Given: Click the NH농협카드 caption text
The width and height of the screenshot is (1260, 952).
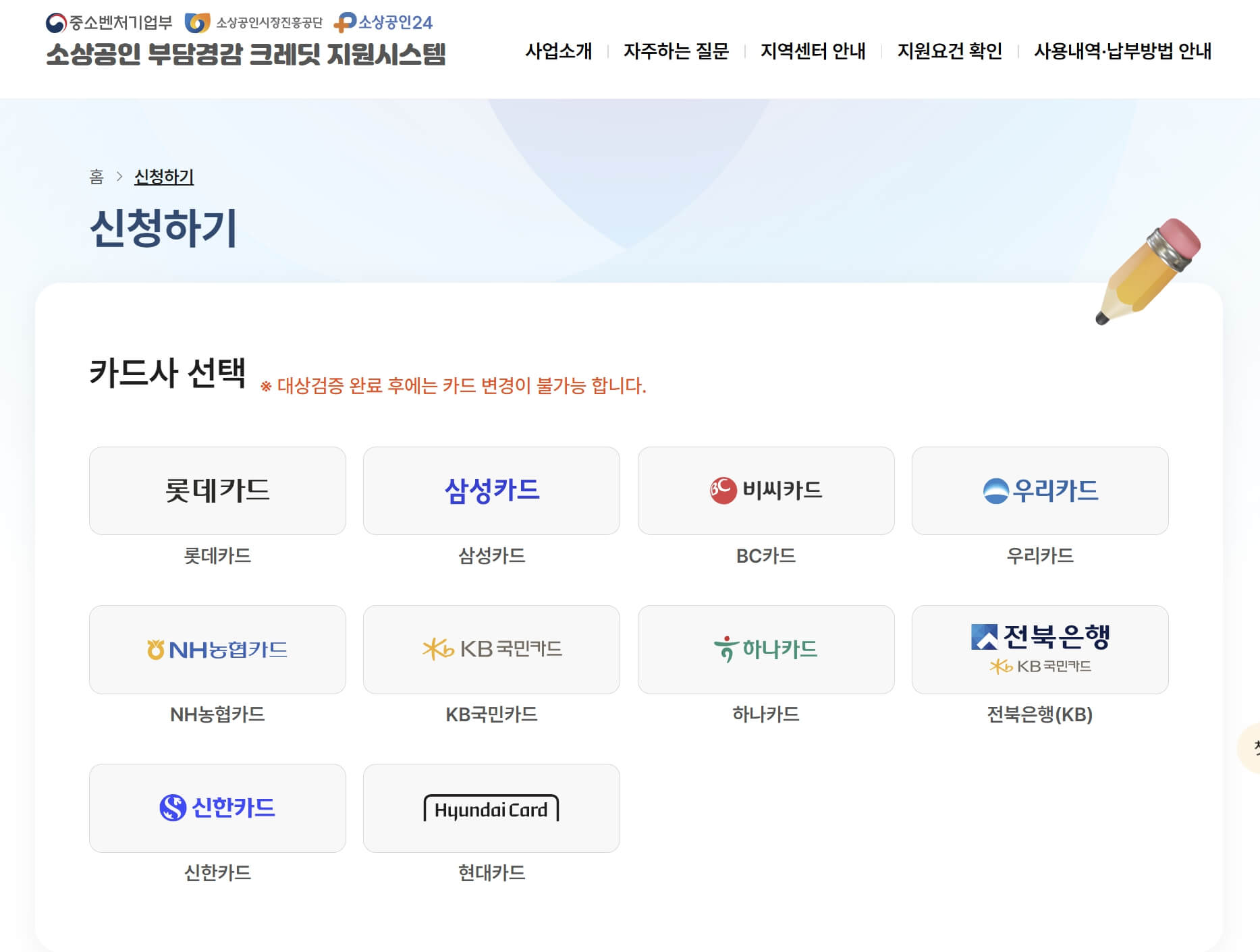Looking at the screenshot, I should (217, 714).
